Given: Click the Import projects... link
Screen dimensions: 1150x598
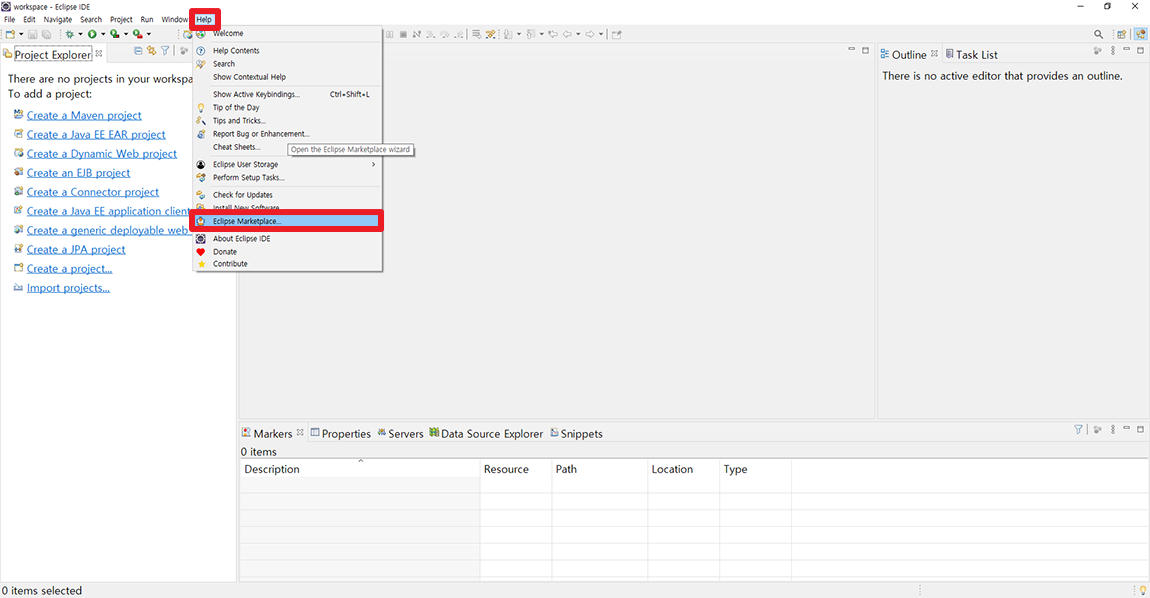Looking at the screenshot, I should coord(68,288).
